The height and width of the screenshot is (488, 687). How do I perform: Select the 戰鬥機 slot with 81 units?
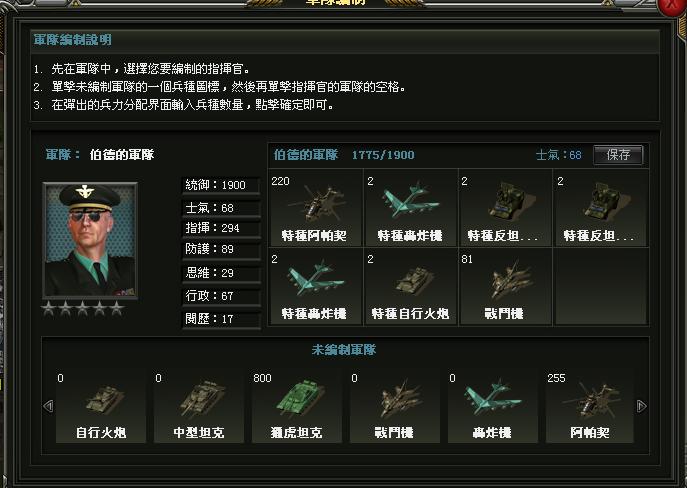(x=505, y=286)
